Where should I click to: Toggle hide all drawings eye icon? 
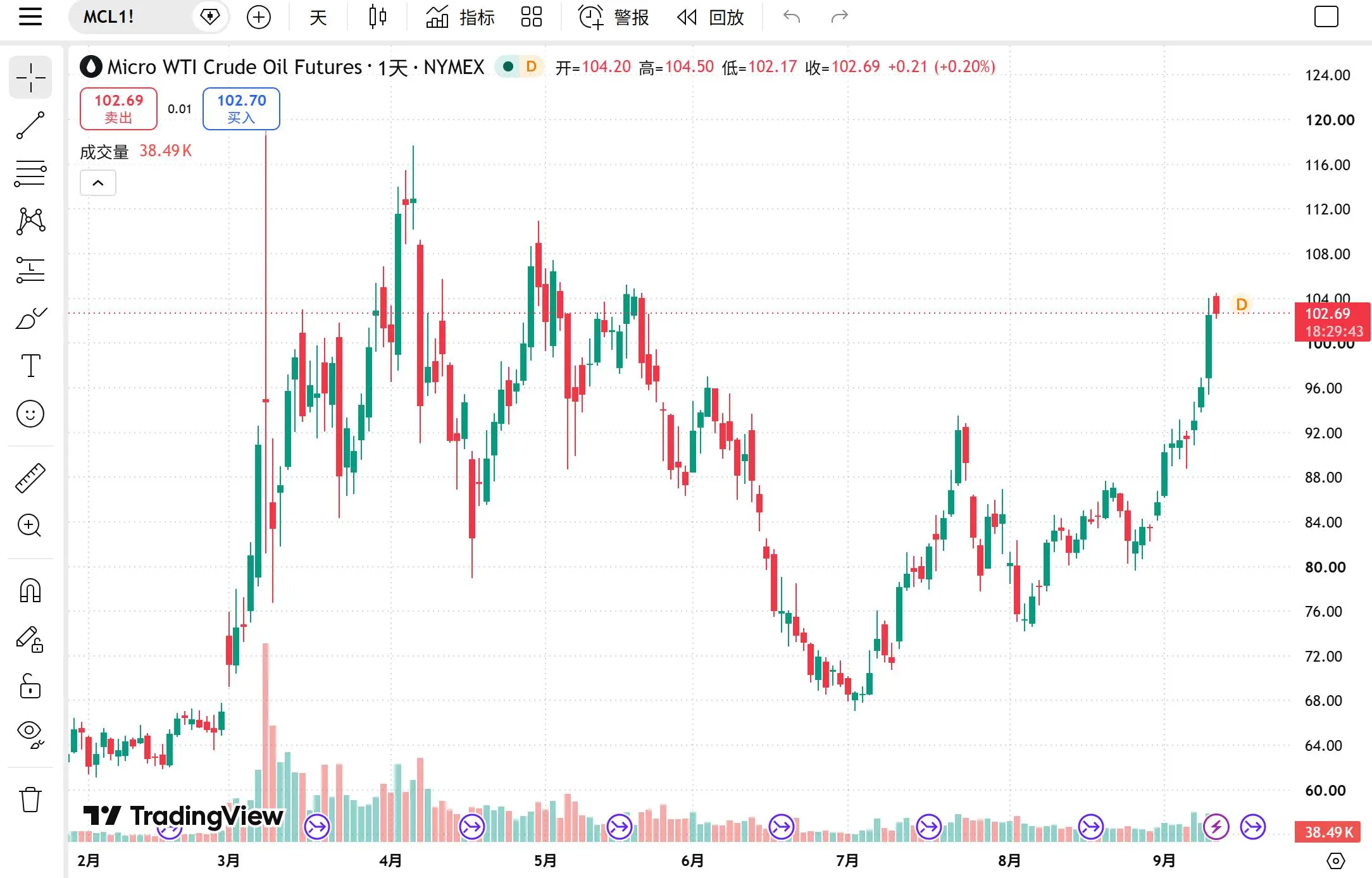[30, 734]
